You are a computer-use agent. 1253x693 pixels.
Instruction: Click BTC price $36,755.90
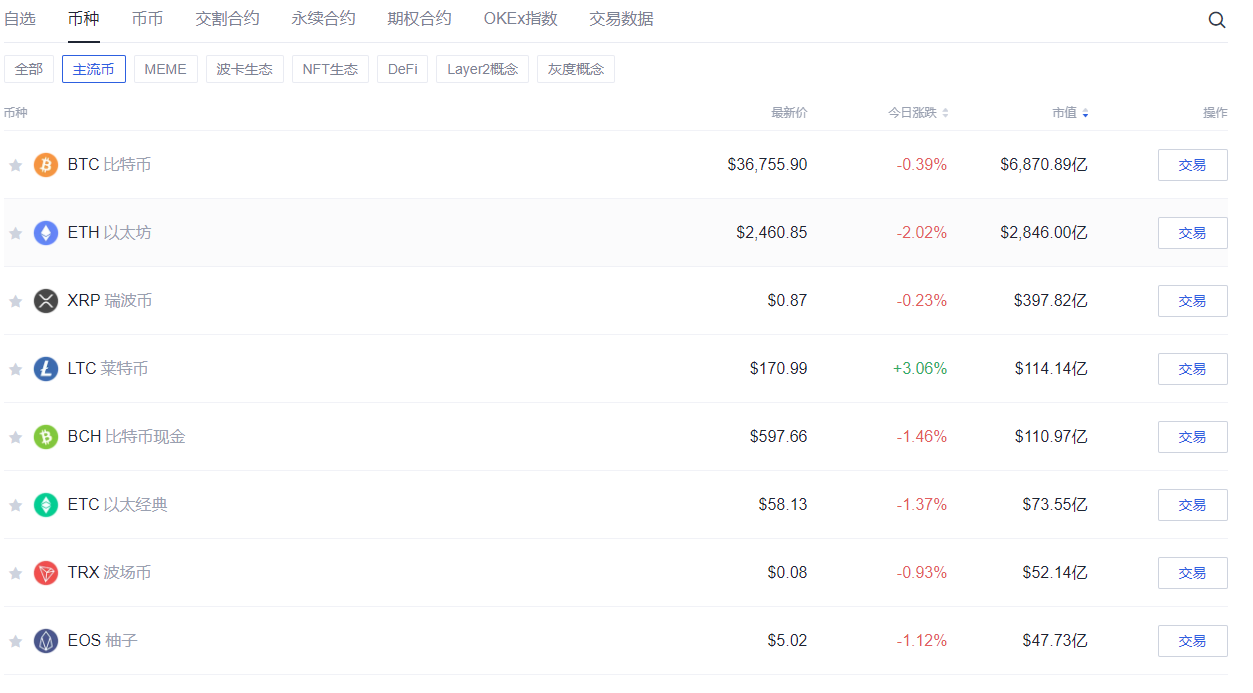(767, 165)
